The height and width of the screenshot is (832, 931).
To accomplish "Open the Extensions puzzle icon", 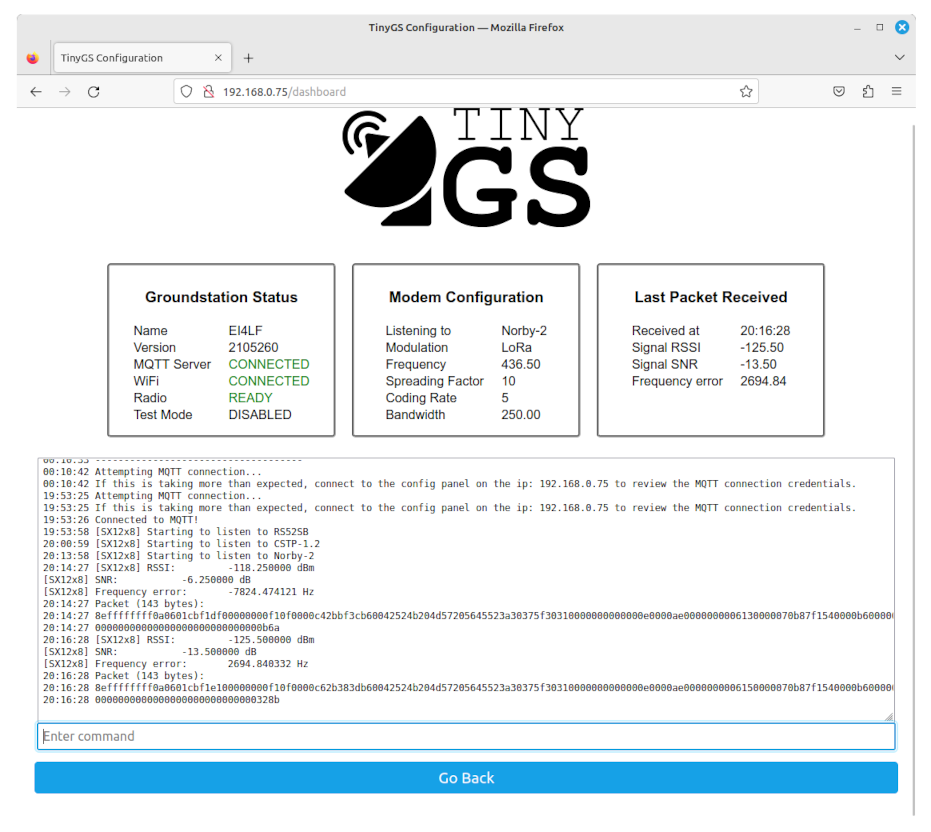I will click(x=868, y=91).
